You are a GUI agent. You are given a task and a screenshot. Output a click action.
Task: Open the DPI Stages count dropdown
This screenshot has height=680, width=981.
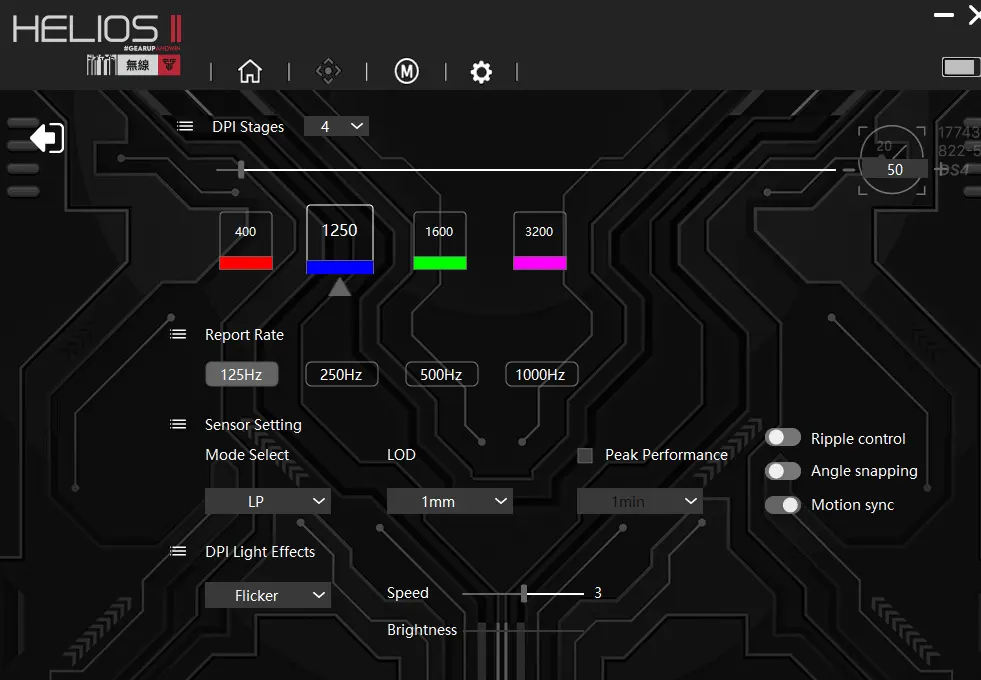[x=337, y=126]
